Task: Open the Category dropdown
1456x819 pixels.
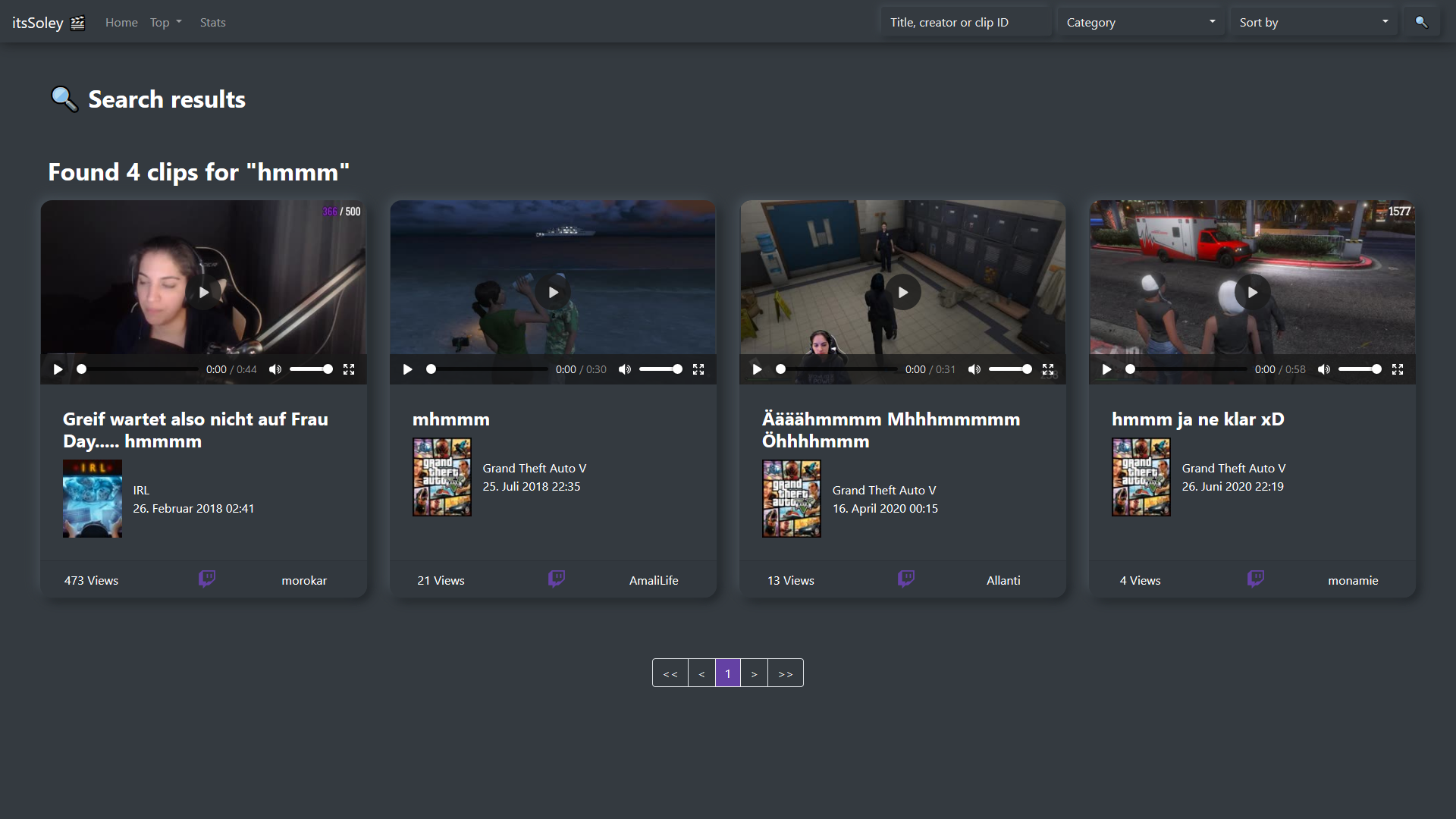Action: [1140, 22]
